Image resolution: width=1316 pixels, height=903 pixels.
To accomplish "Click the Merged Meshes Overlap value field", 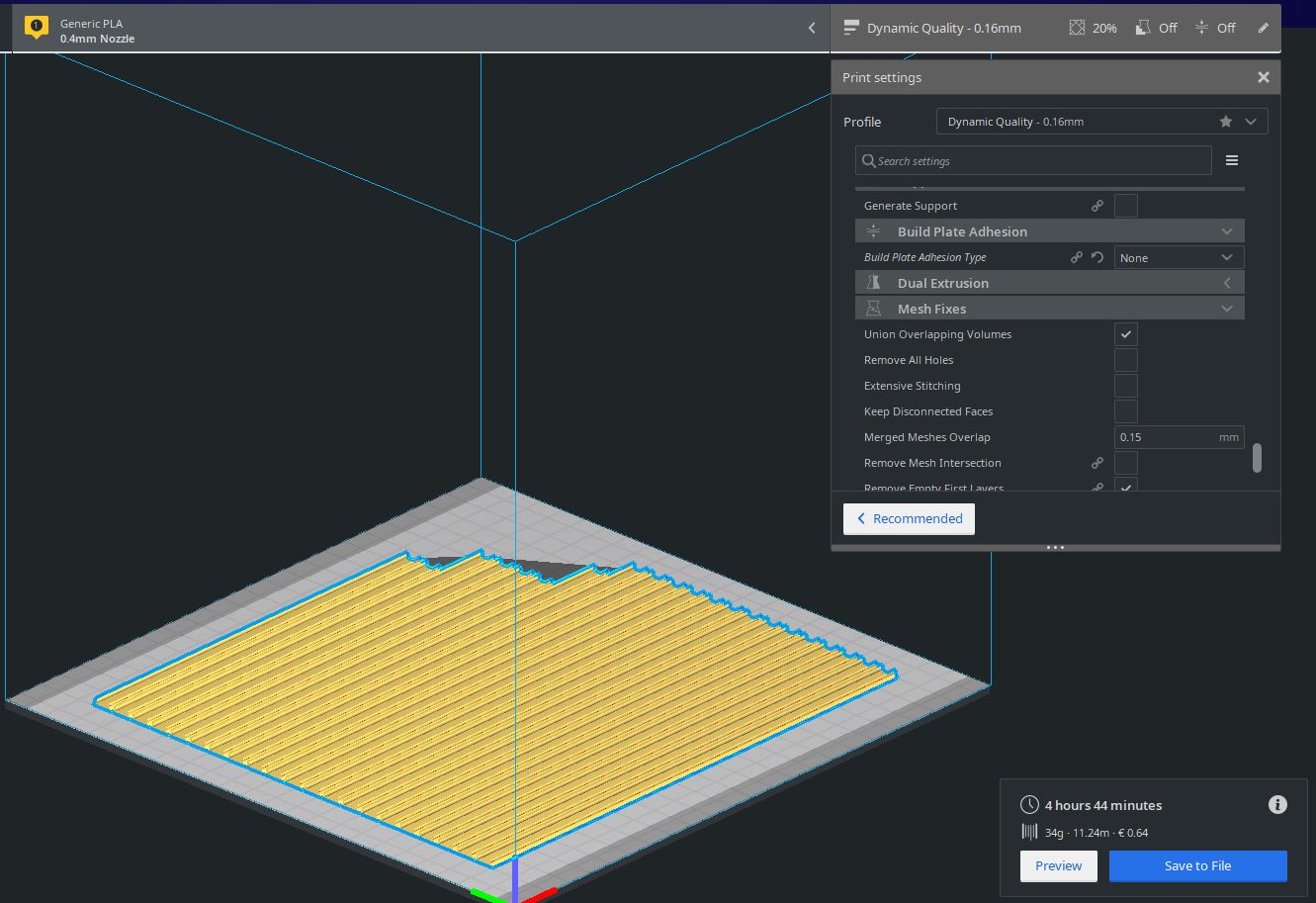I will 1179,437.
